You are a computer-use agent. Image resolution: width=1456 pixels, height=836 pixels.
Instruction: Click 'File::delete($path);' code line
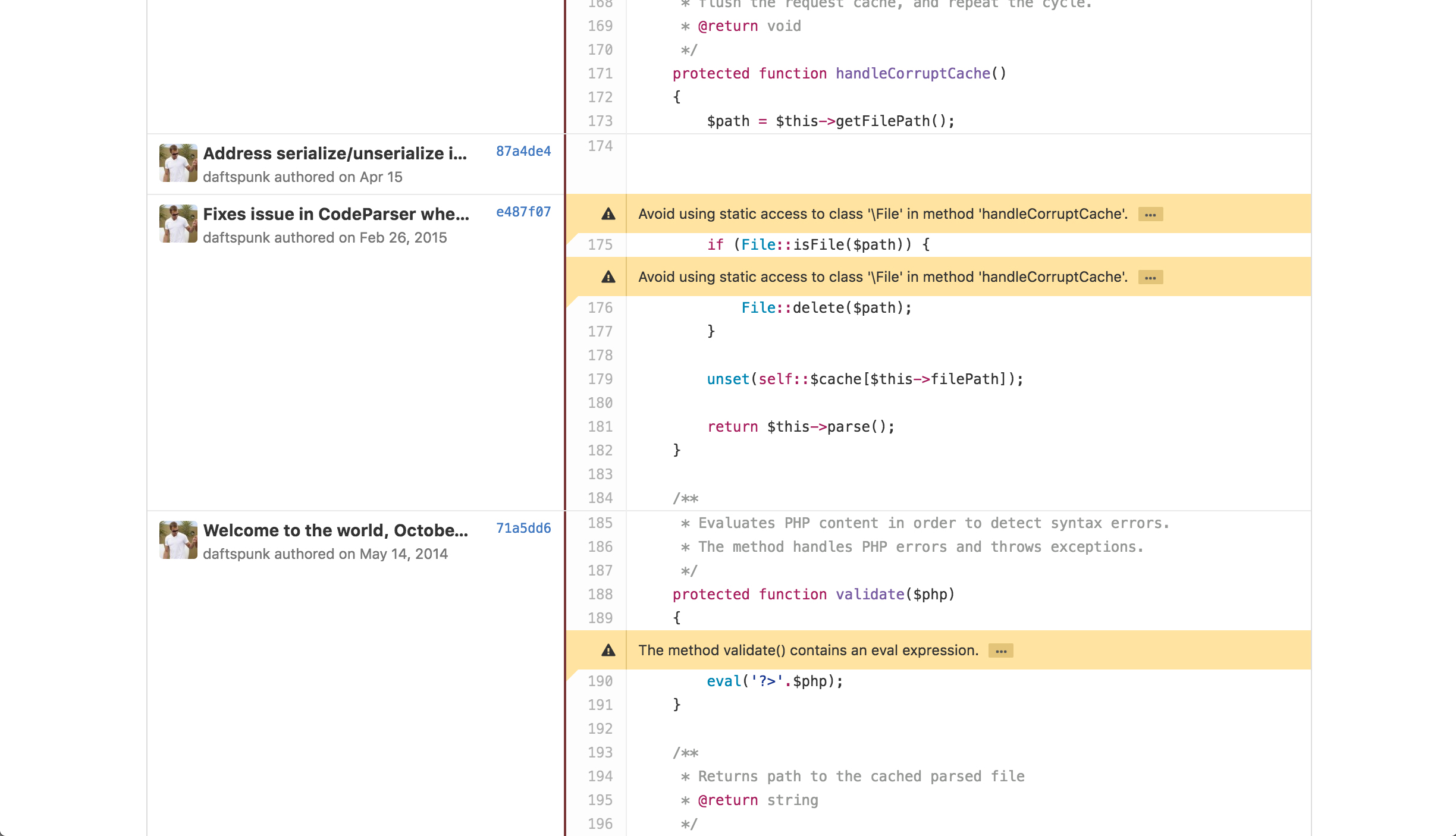point(826,308)
